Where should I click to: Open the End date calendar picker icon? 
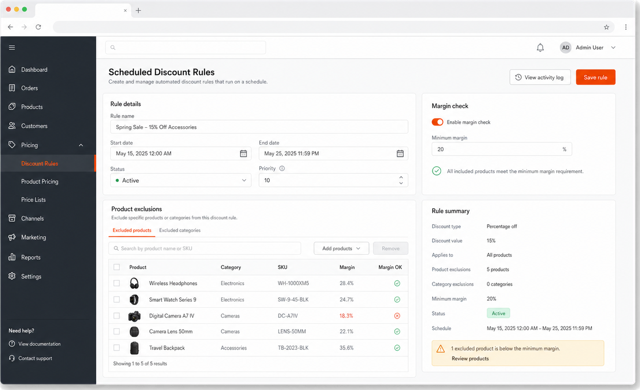click(x=400, y=153)
